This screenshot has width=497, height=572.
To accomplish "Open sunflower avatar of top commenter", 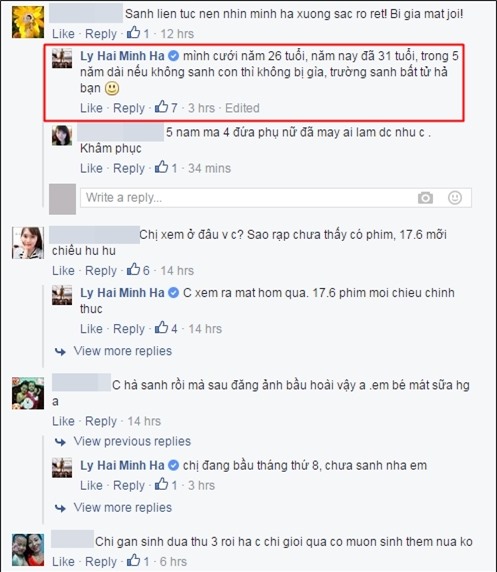I will coord(28,22).
